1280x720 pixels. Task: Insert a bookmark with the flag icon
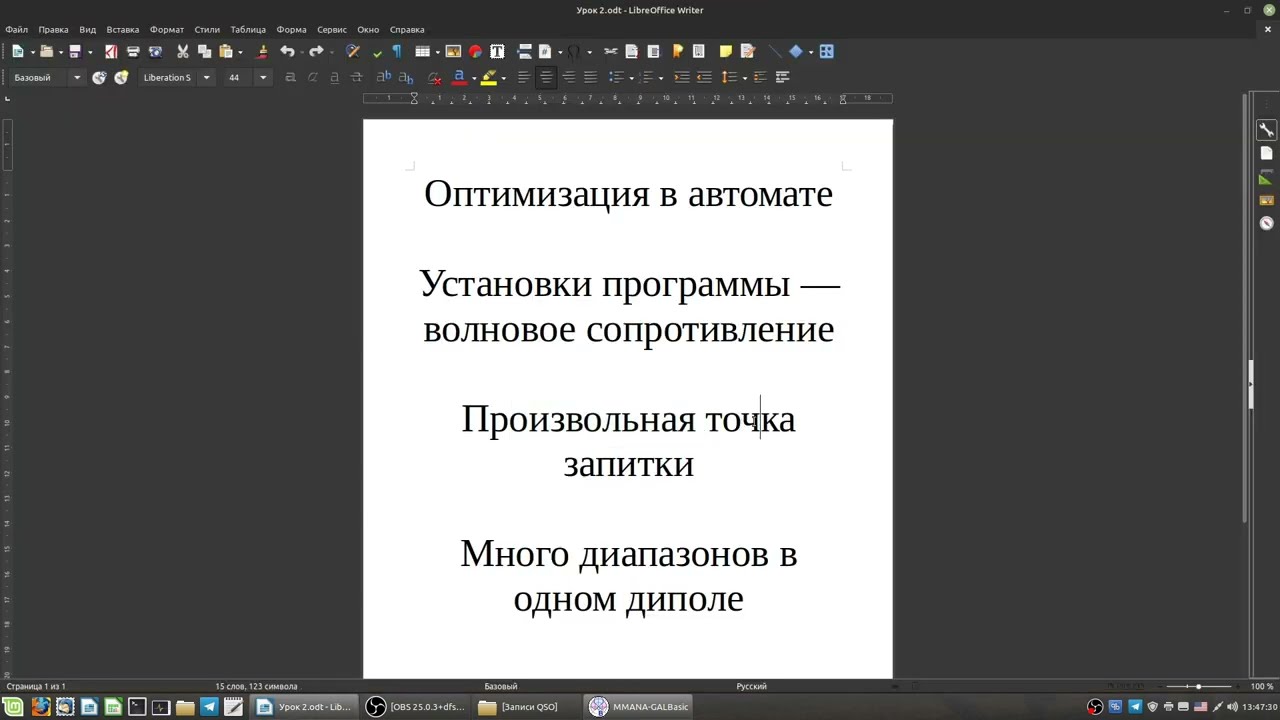click(677, 51)
